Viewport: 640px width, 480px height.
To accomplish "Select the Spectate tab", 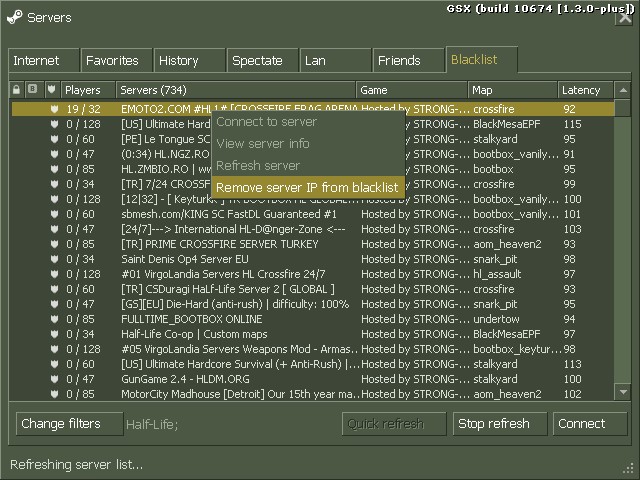I will click(x=262, y=60).
